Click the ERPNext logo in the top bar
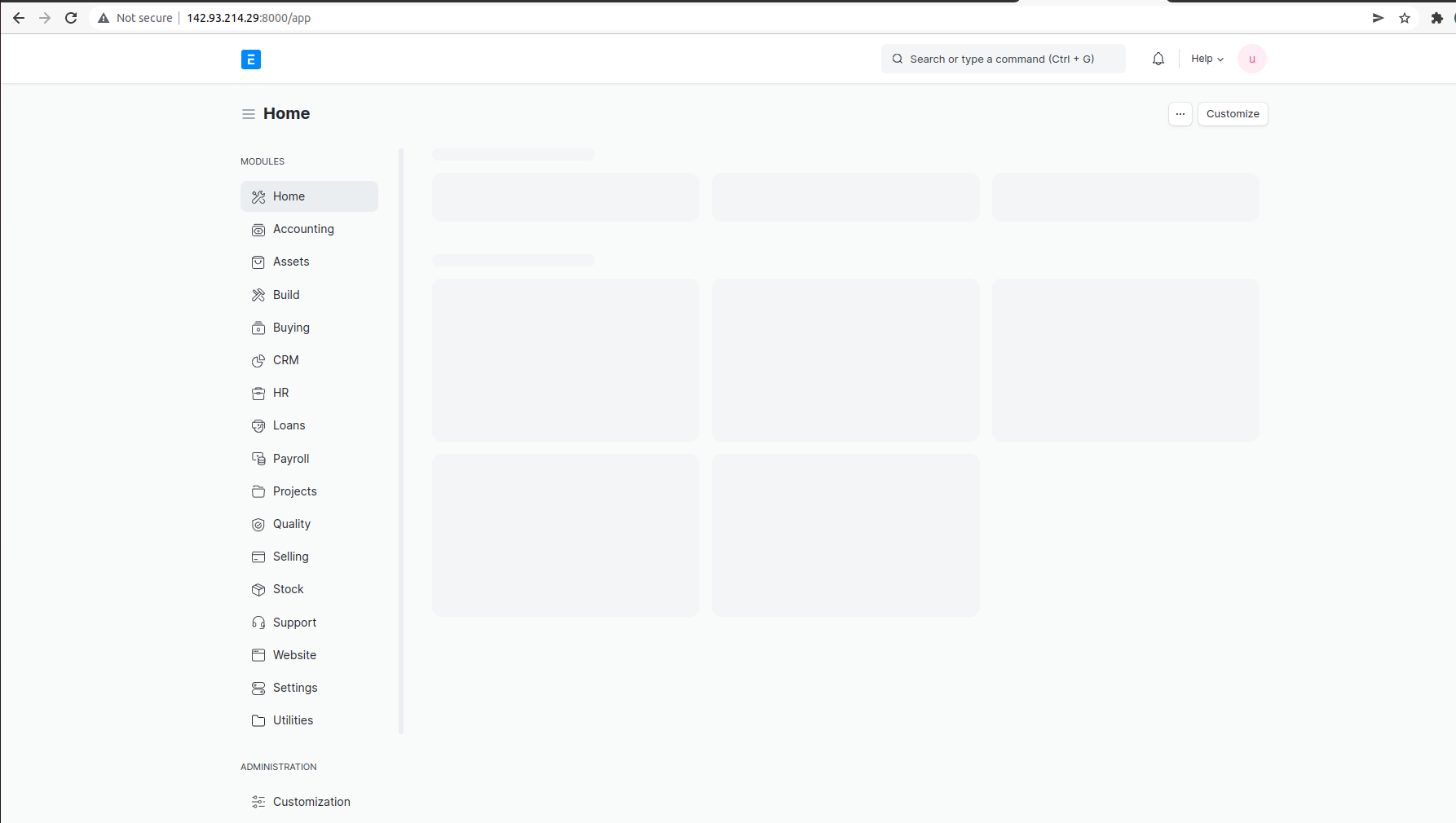The width and height of the screenshot is (1456, 823). pyautogui.click(x=250, y=59)
